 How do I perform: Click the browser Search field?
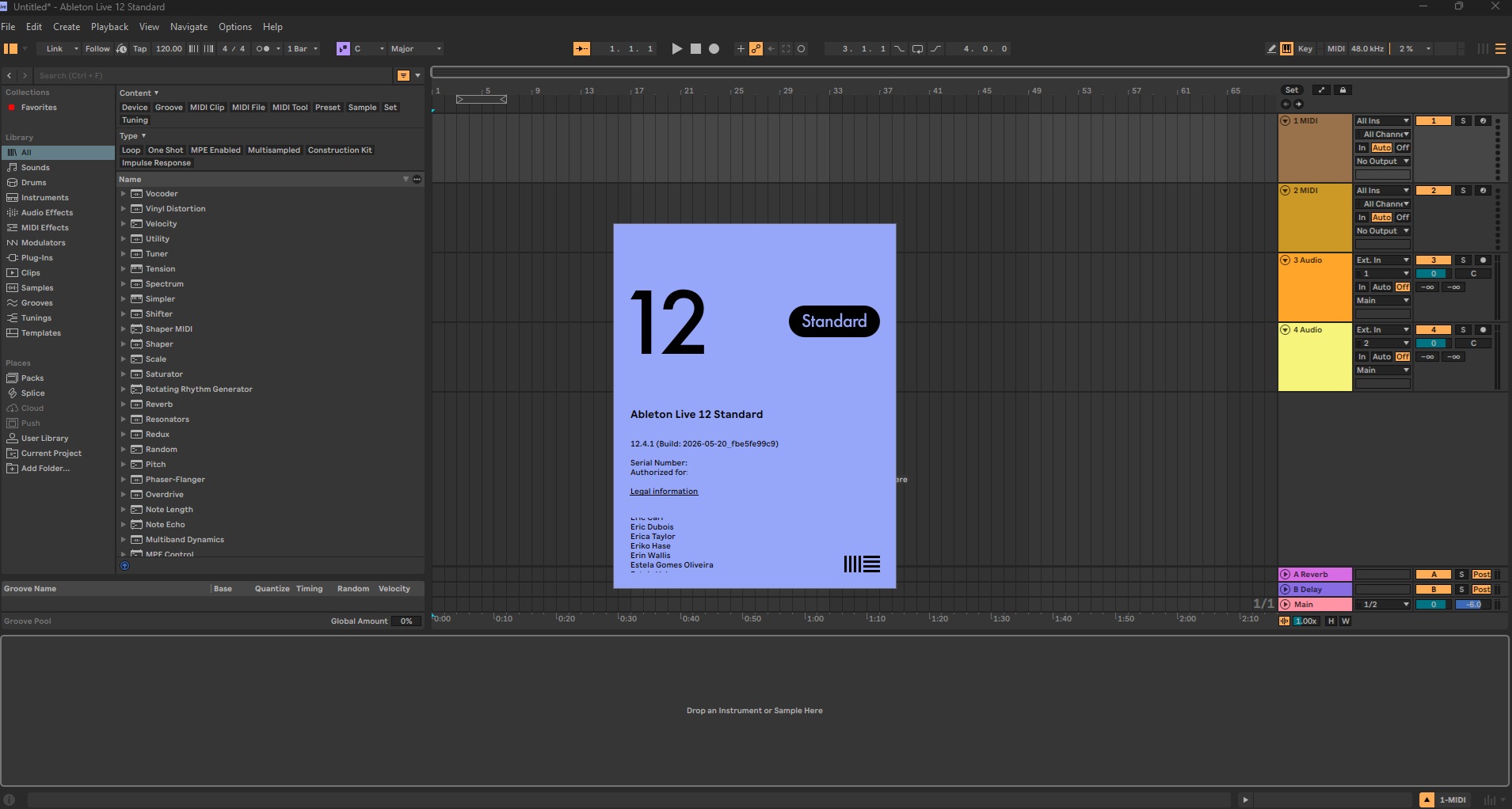coord(214,76)
